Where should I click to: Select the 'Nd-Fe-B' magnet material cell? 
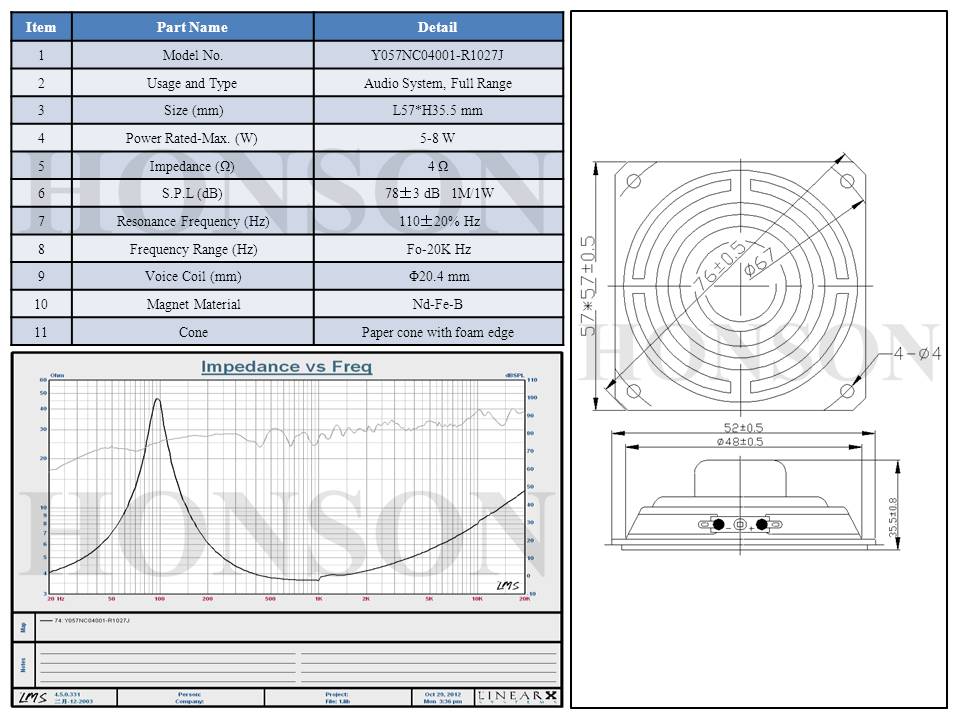click(x=437, y=304)
